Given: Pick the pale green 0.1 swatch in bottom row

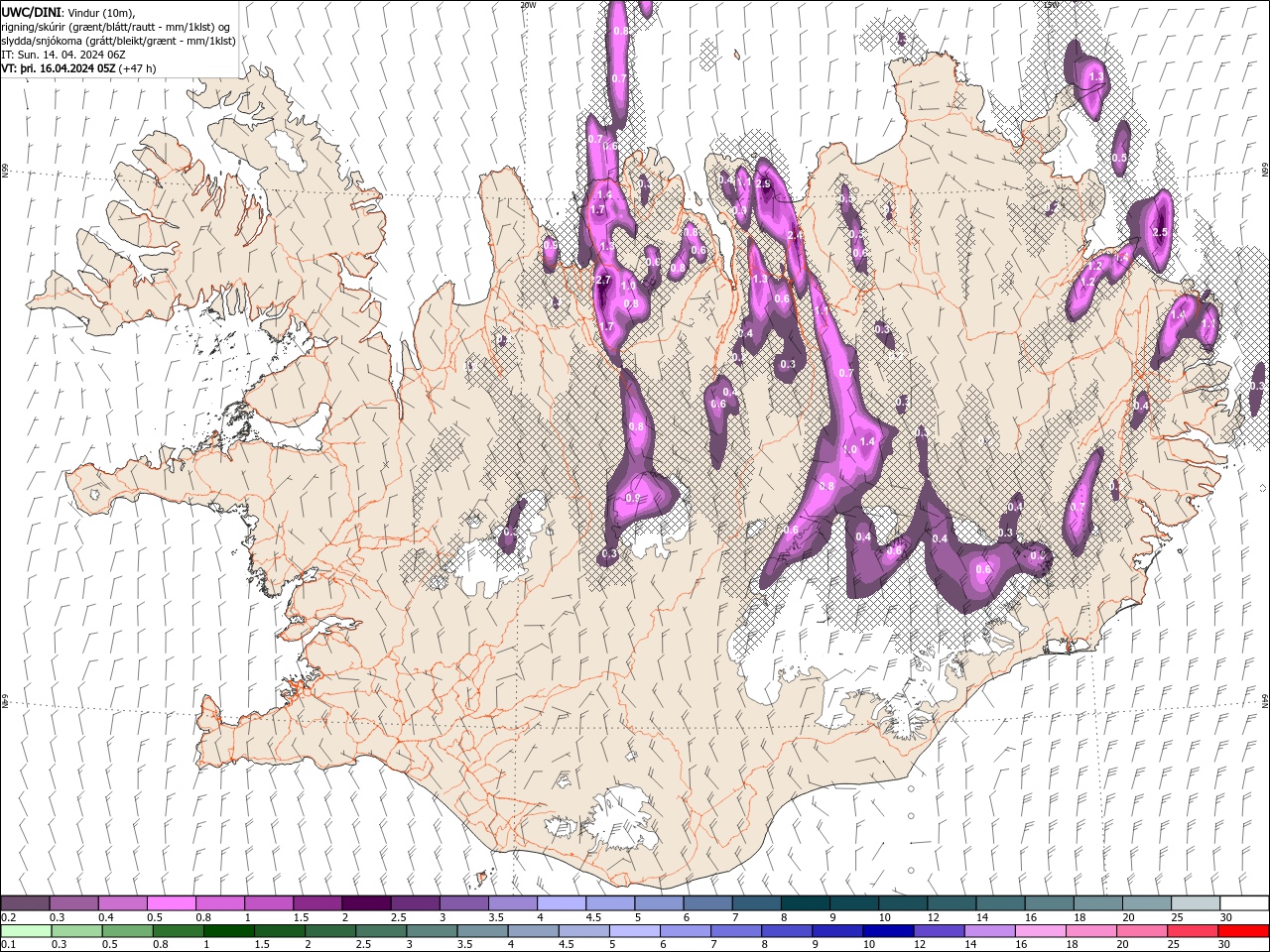Looking at the screenshot, I should click(x=26, y=931).
